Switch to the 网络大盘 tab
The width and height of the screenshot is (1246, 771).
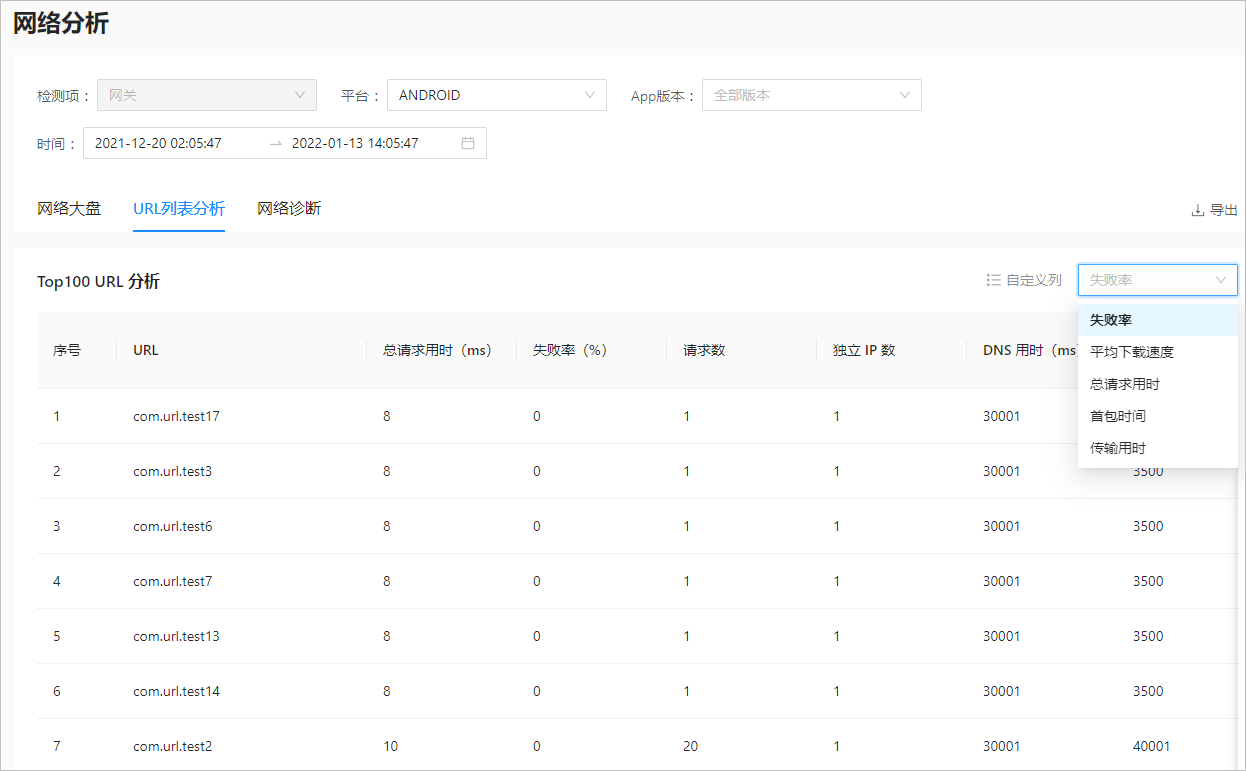click(69, 209)
